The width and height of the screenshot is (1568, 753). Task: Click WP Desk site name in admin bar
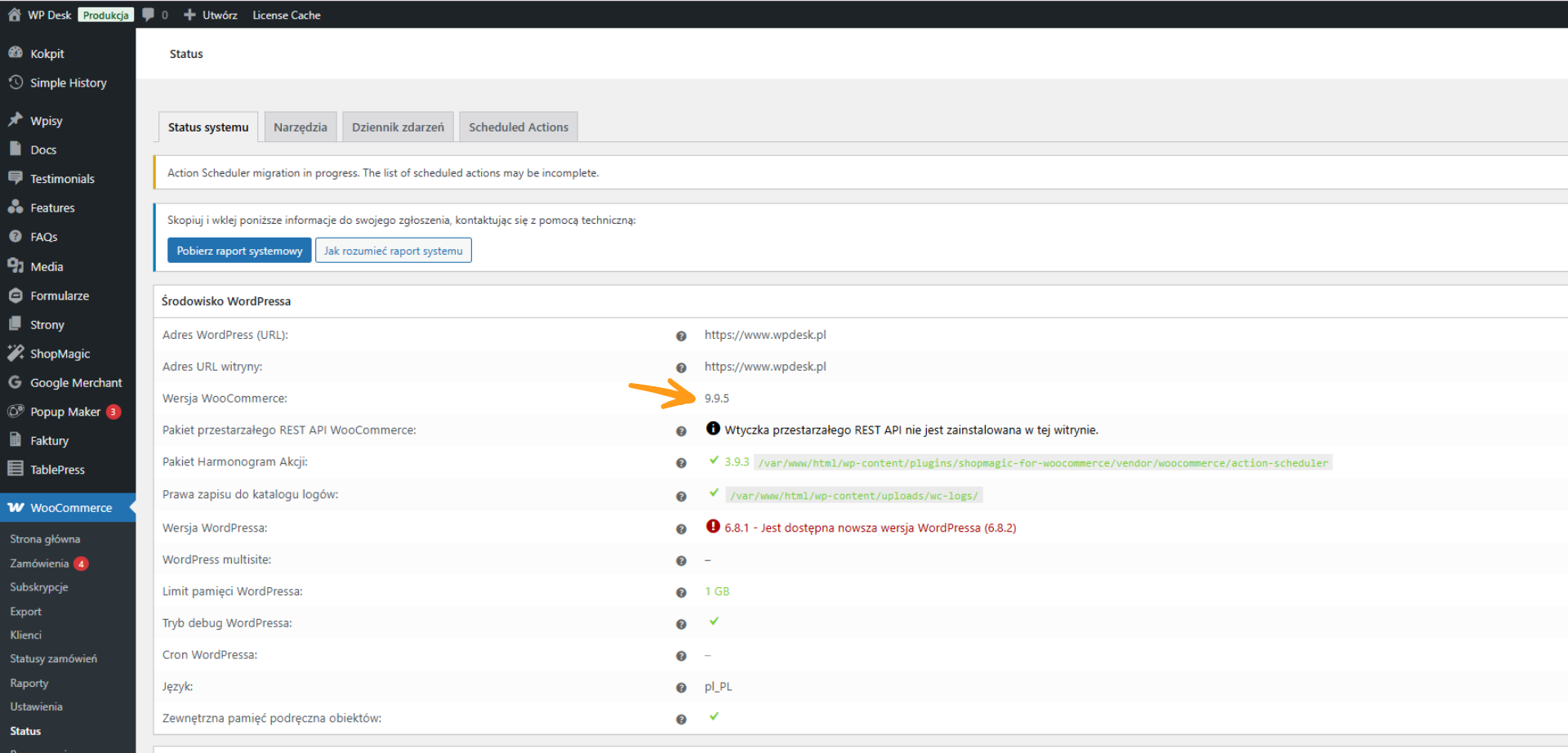[50, 15]
